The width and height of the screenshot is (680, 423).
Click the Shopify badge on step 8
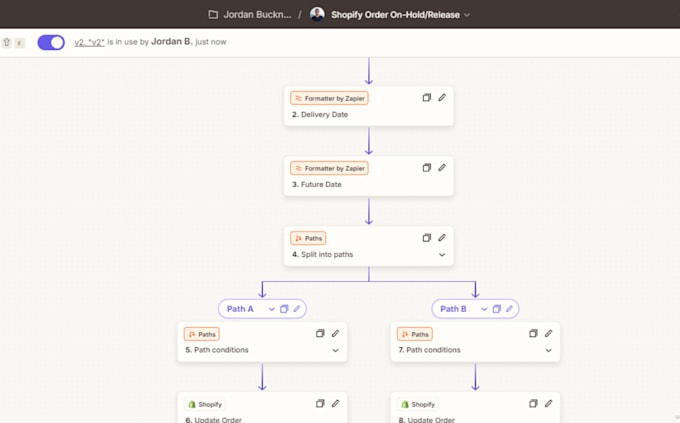tap(418, 404)
